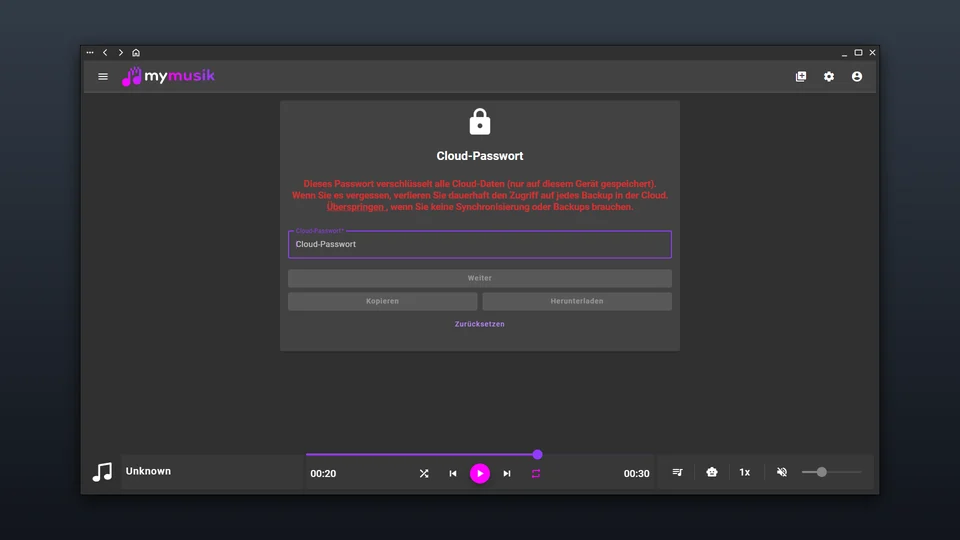The image size is (960, 540).
Task: Open the hamburger navigation menu
Action: point(103,77)
